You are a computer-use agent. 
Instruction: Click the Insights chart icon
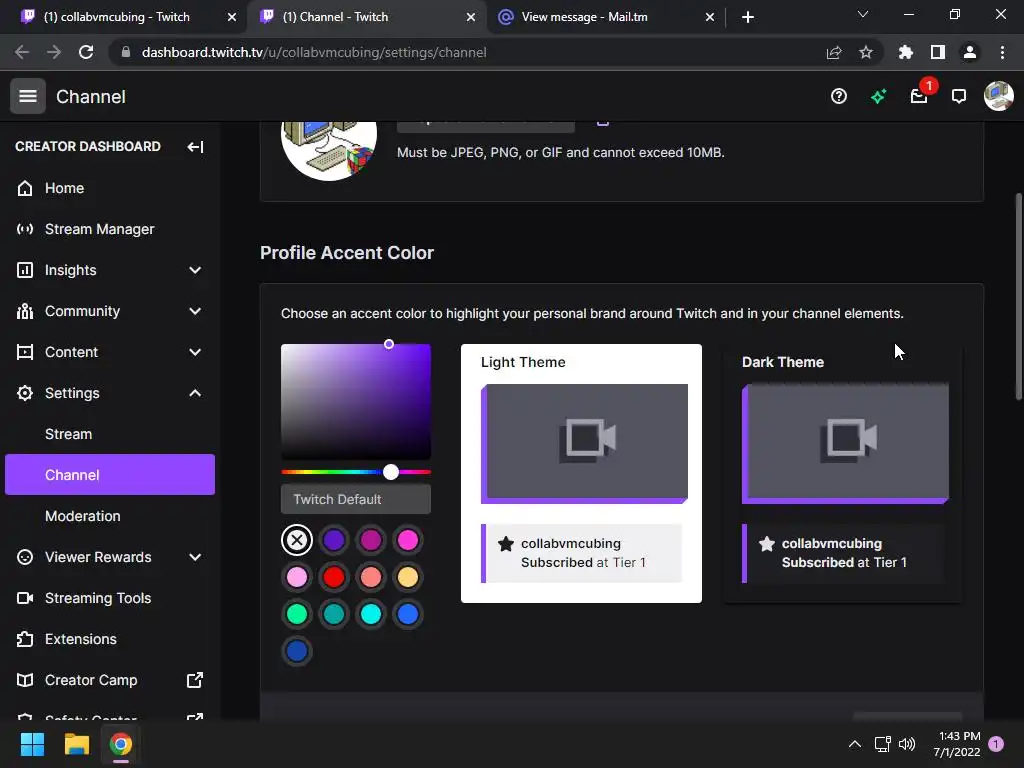(25, 270)
